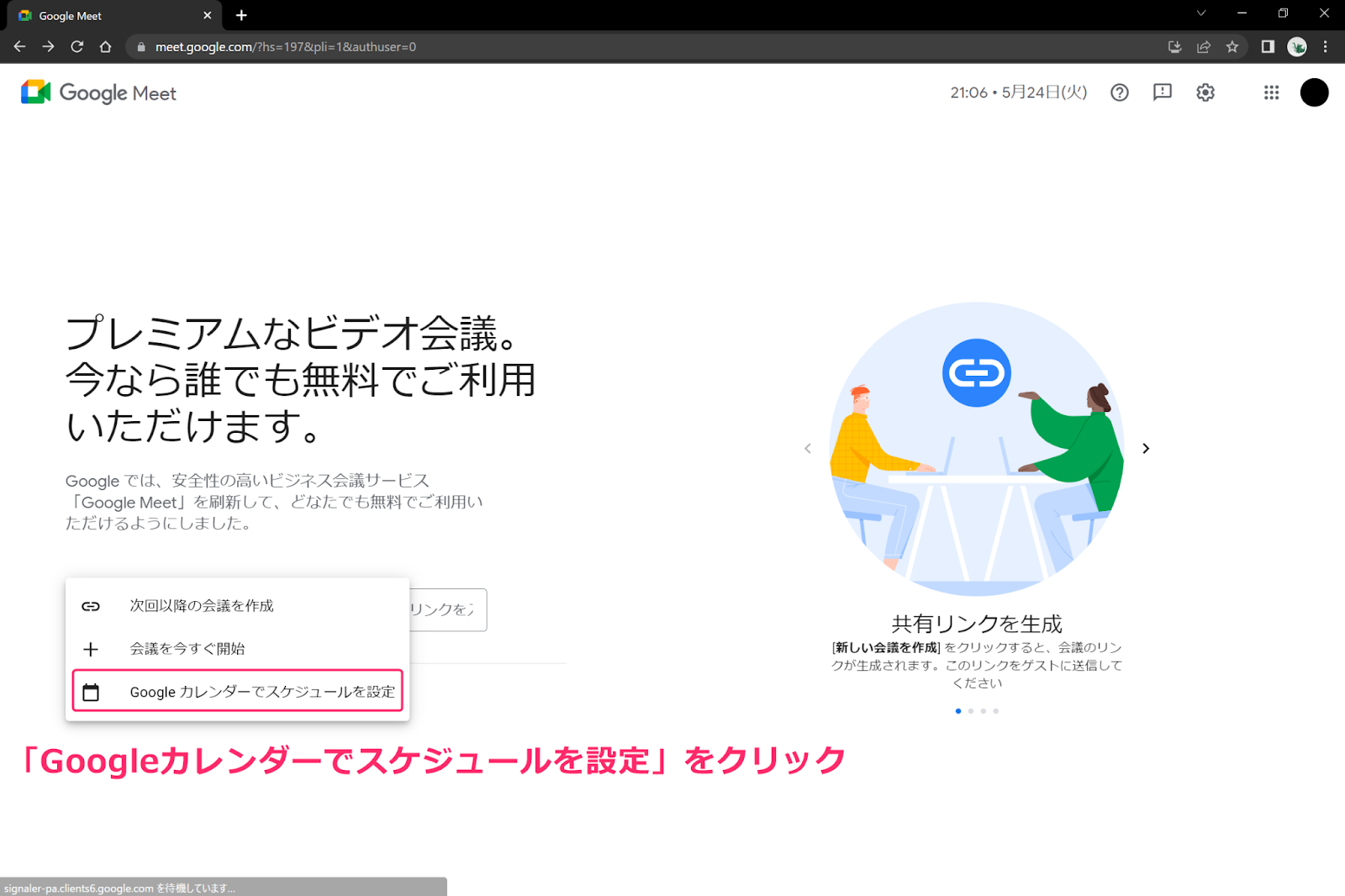Open Chrome three-dot menu
Image resolution: width=1345 pixels, height=896 pixels.
tap(1326, 47)
